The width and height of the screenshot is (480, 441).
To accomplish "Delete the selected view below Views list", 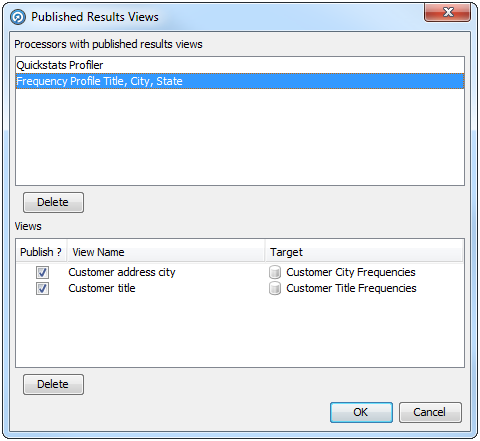I will click(53, 384).
